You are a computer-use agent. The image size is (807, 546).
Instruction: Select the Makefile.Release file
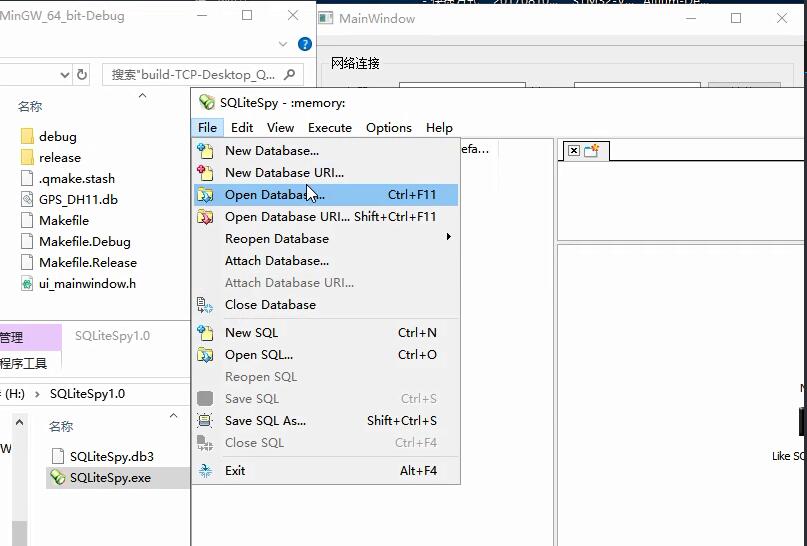pos(87,262)
